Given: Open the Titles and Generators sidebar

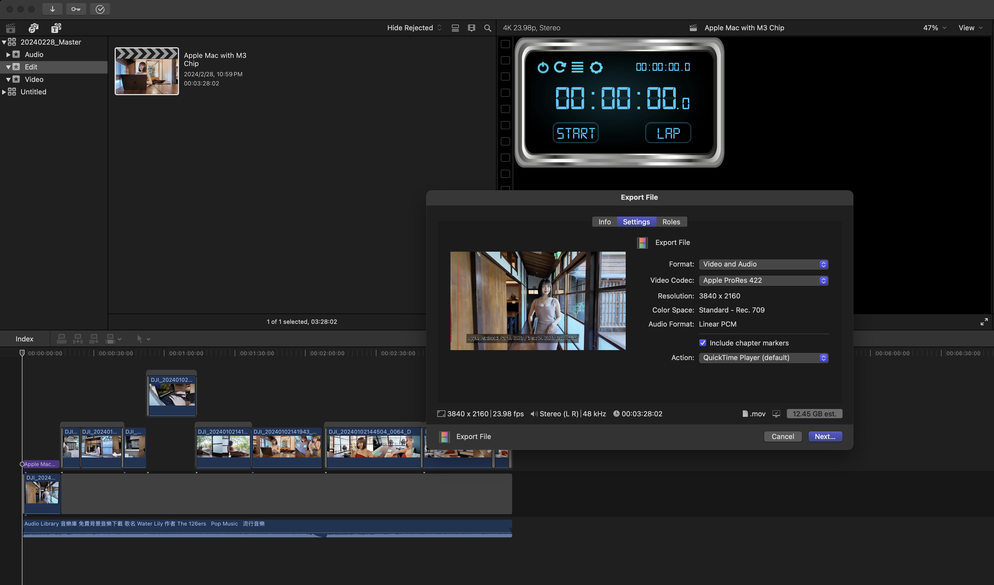Looking at the screenshot, I should click(x=56, y=28).
